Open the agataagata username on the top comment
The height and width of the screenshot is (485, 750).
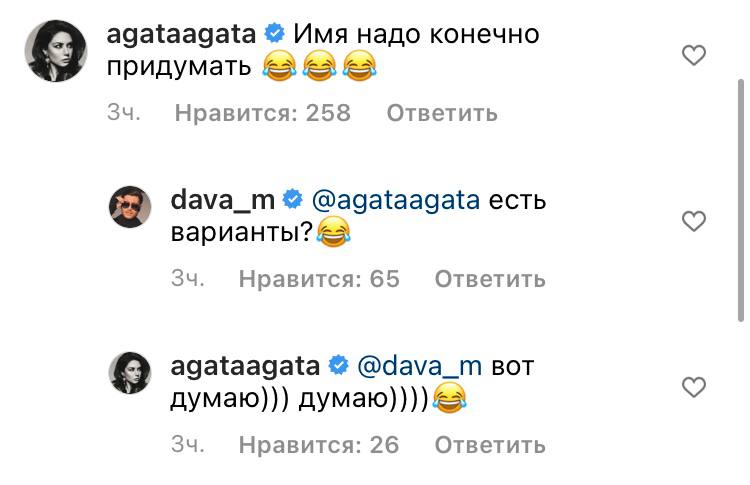point(181,35)
